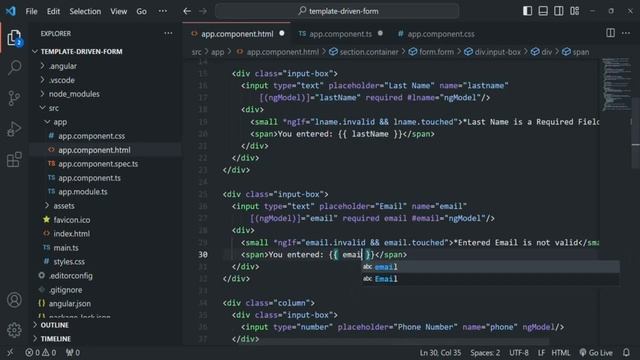This screenshot has width=640, height=360.
Task: Click the ports forwarded indicator
Action: 73,352
